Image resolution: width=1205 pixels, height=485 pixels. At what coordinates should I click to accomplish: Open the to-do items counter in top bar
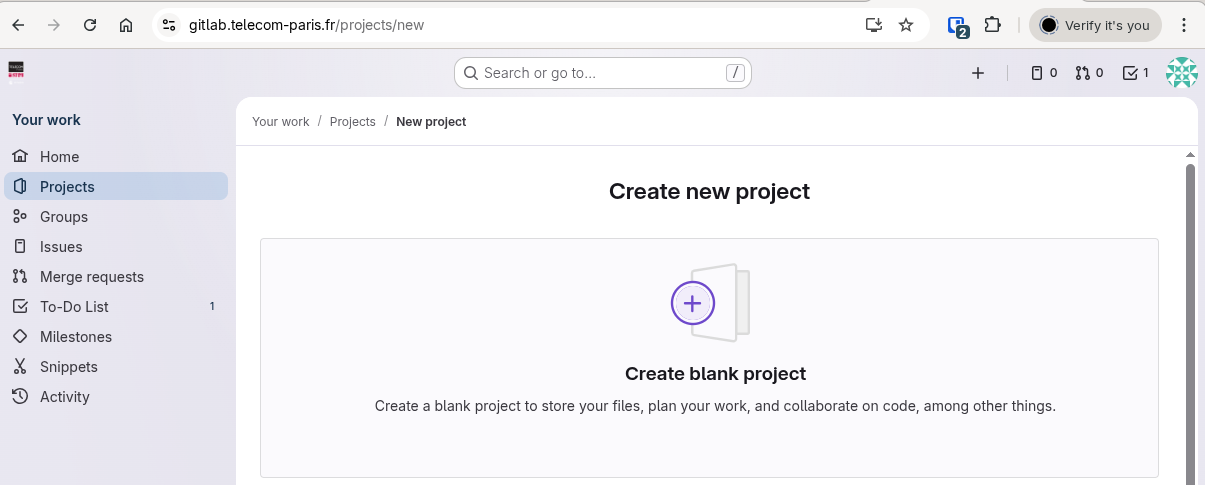click(x=1135, y=73)
